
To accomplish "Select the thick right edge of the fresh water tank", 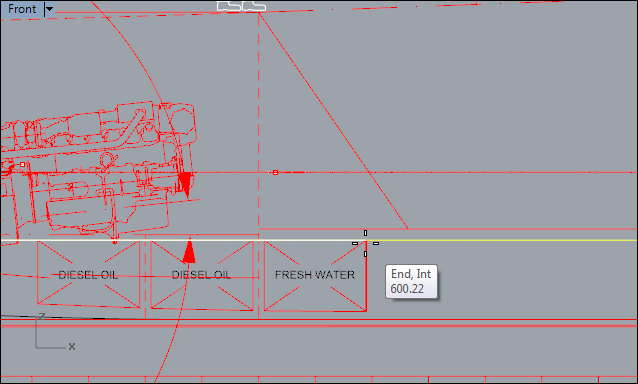I will pyautogui.click(x=366, y=277).
